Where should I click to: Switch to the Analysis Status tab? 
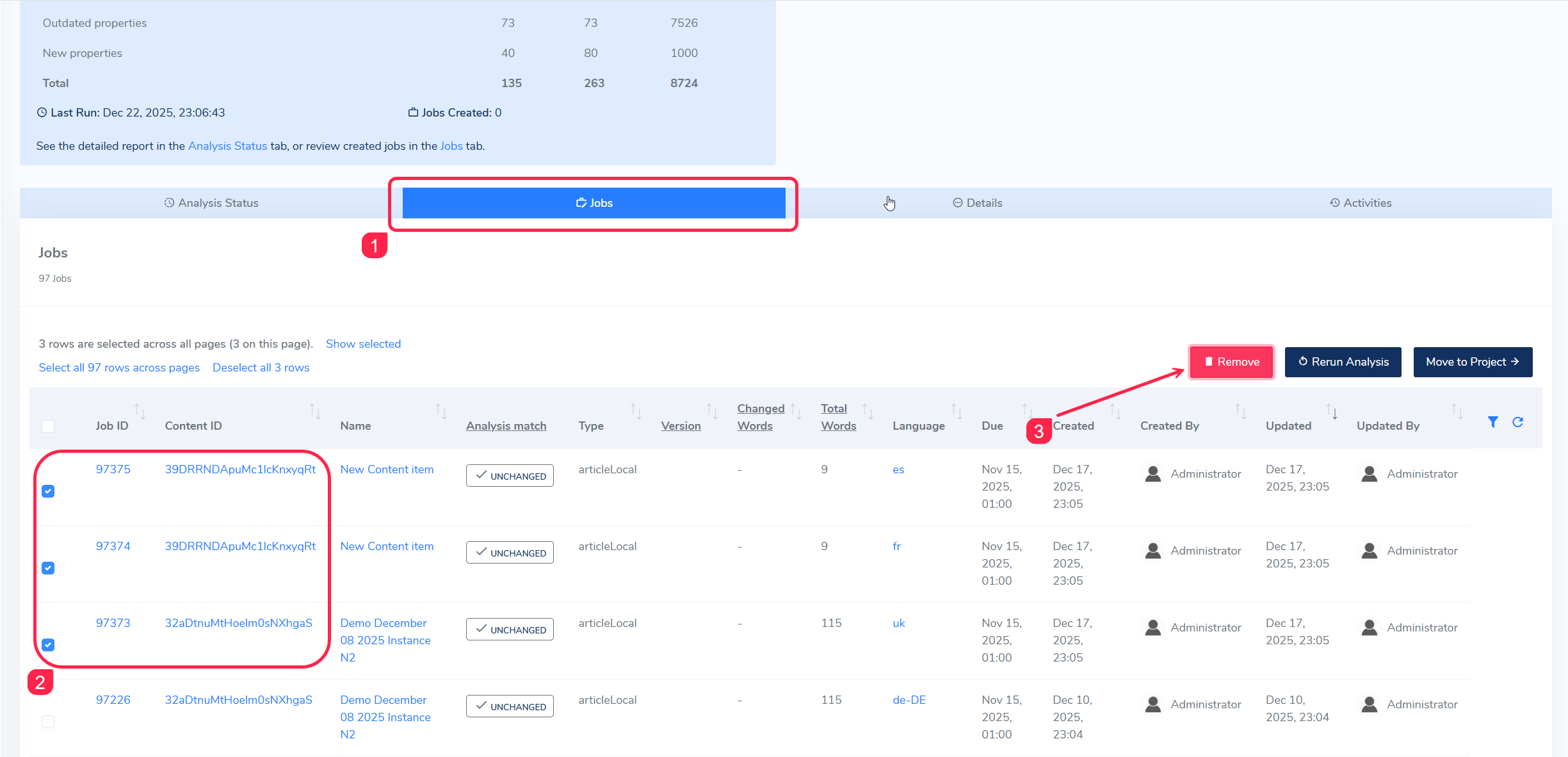click(211, 203)
